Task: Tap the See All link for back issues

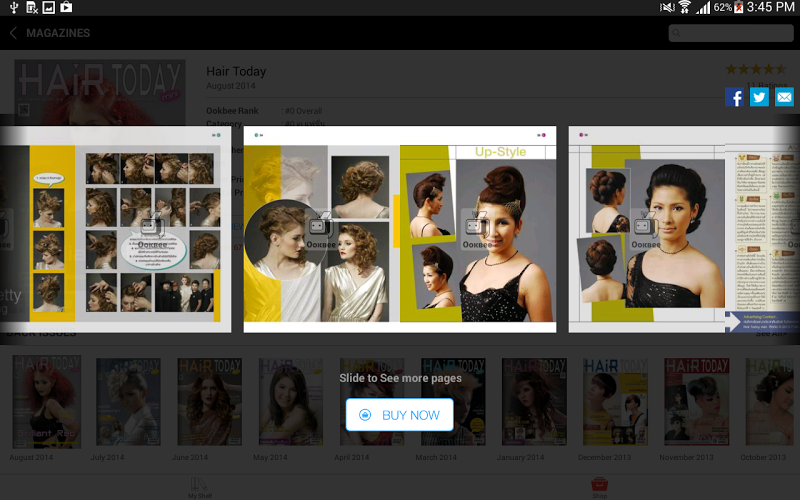Action: [771, 334]
